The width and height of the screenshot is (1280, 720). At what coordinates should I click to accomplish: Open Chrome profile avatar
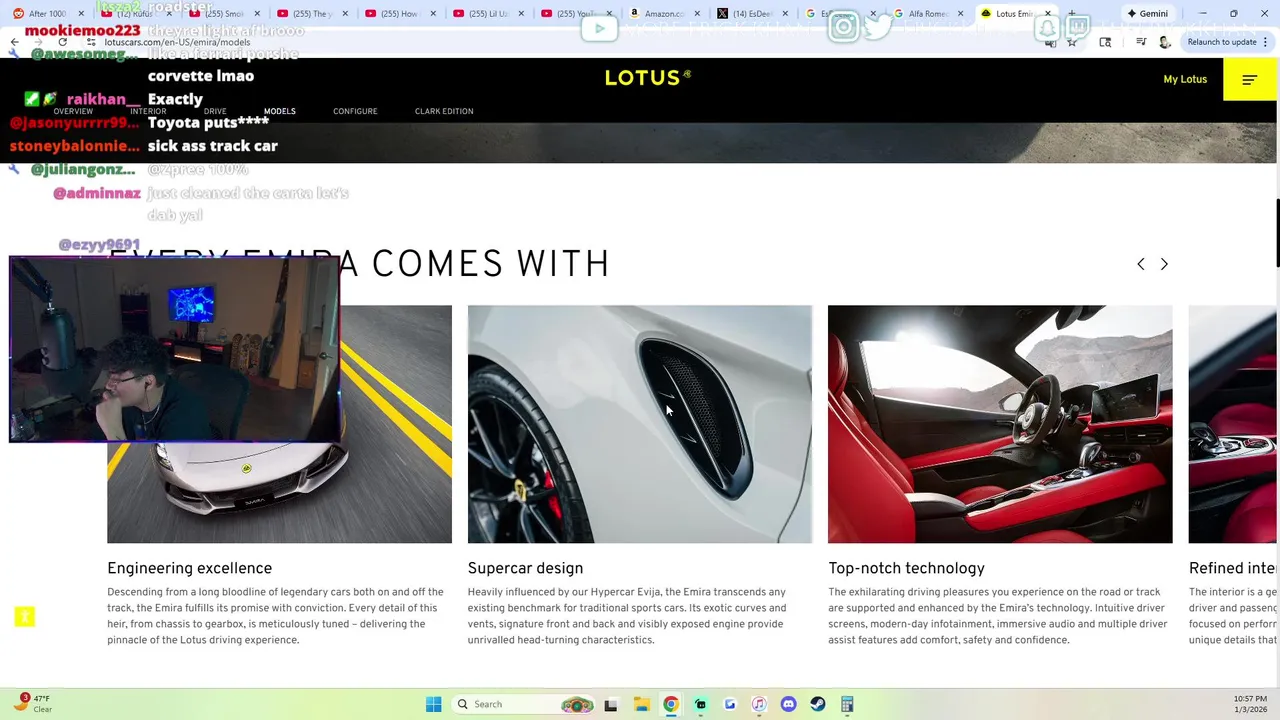[x=1164, y=42]
